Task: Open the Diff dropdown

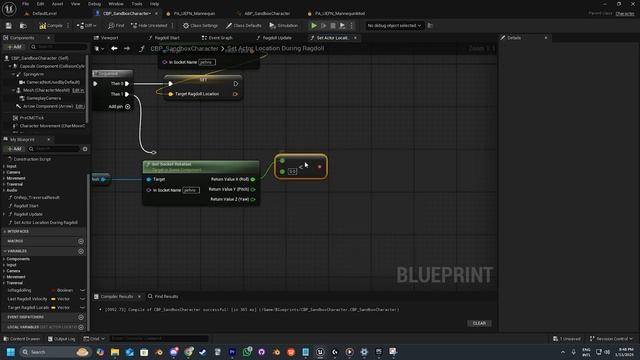Action: pos(87,26)
